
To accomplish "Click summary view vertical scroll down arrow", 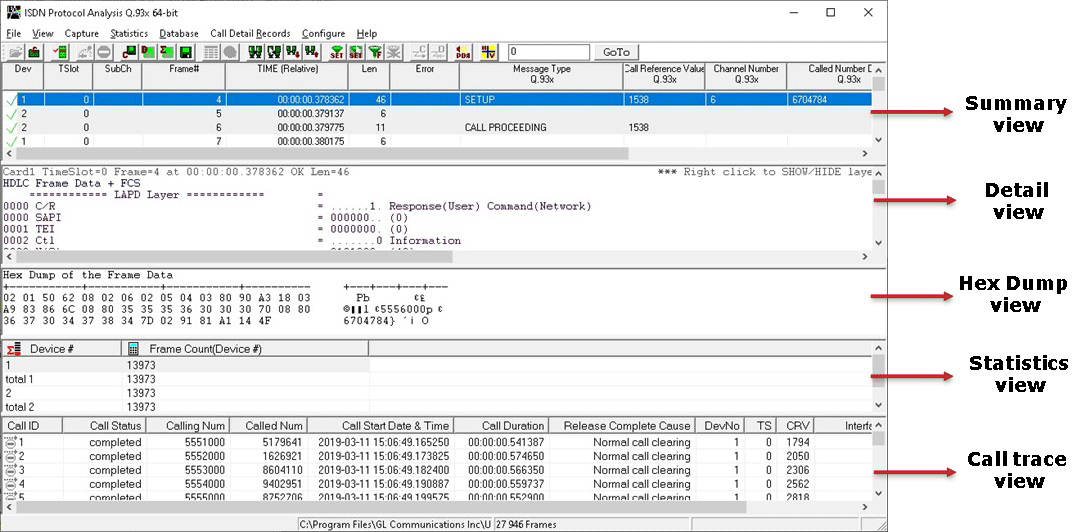I will pyautogui.click(x=879, y=140).
